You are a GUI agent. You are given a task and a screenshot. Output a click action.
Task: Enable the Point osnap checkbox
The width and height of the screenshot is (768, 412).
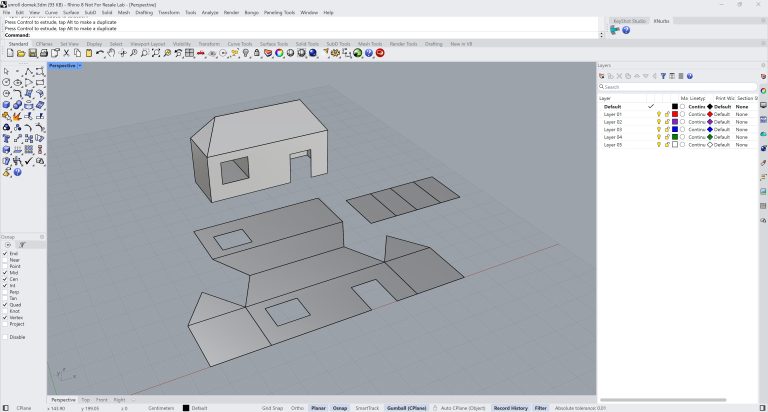pos(5,267)
